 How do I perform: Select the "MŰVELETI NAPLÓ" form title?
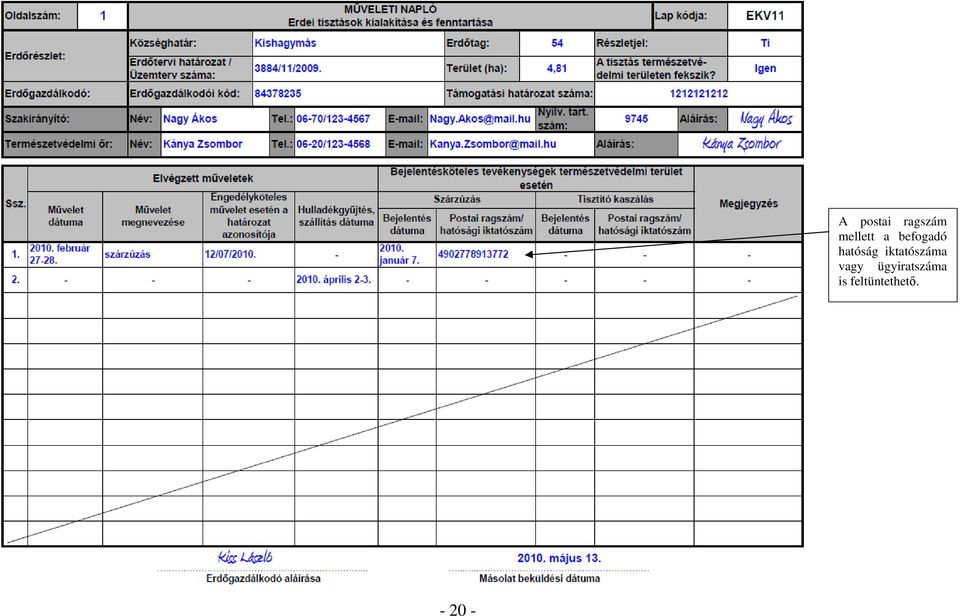coord(390,10)
